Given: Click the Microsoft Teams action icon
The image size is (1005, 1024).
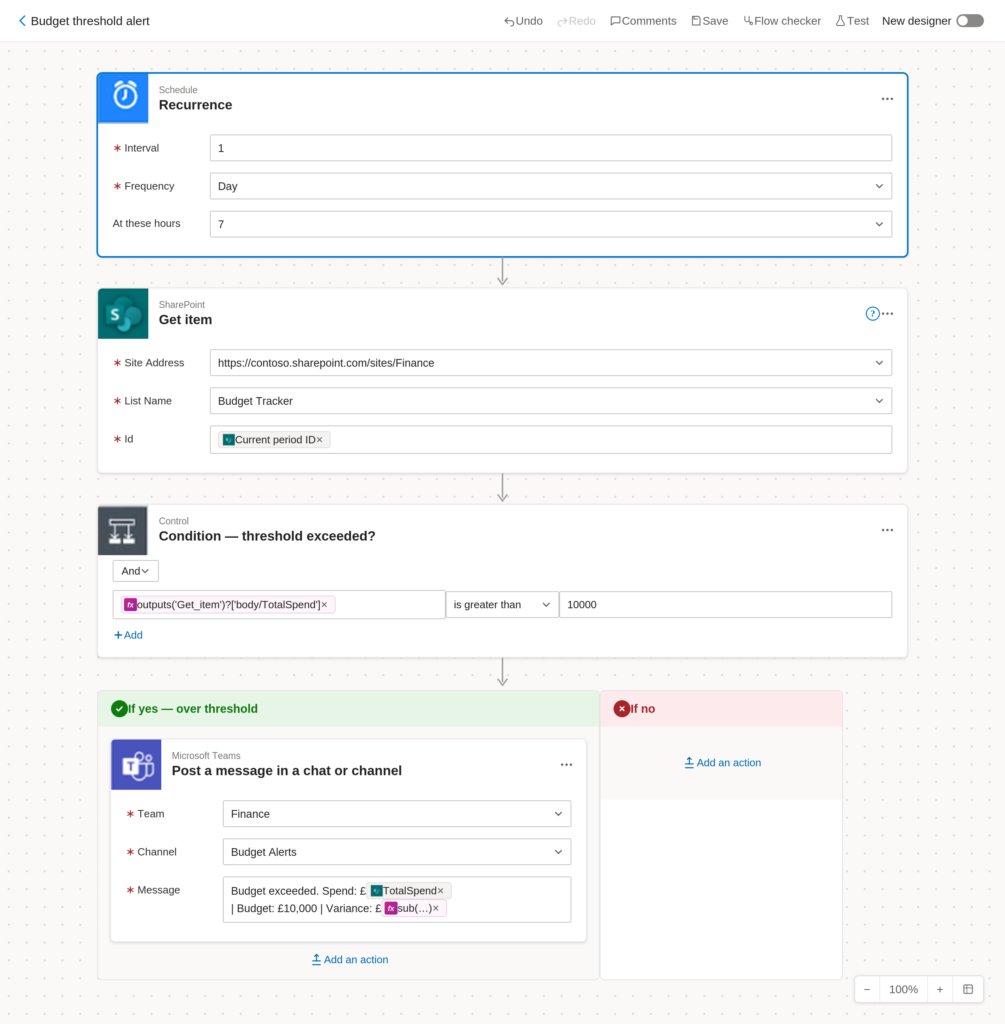Looking at the screenshot, I should pyautogui.click(x=136, y=765).
